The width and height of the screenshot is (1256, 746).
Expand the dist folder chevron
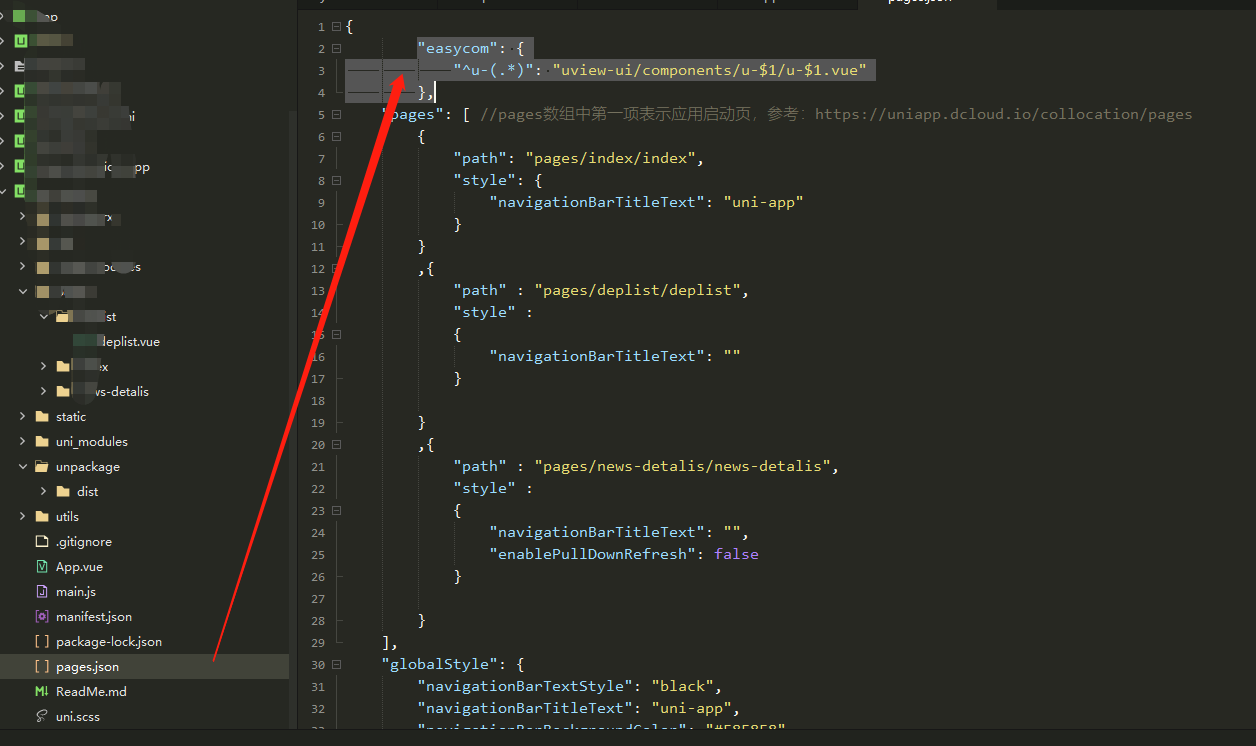[43, 492]
